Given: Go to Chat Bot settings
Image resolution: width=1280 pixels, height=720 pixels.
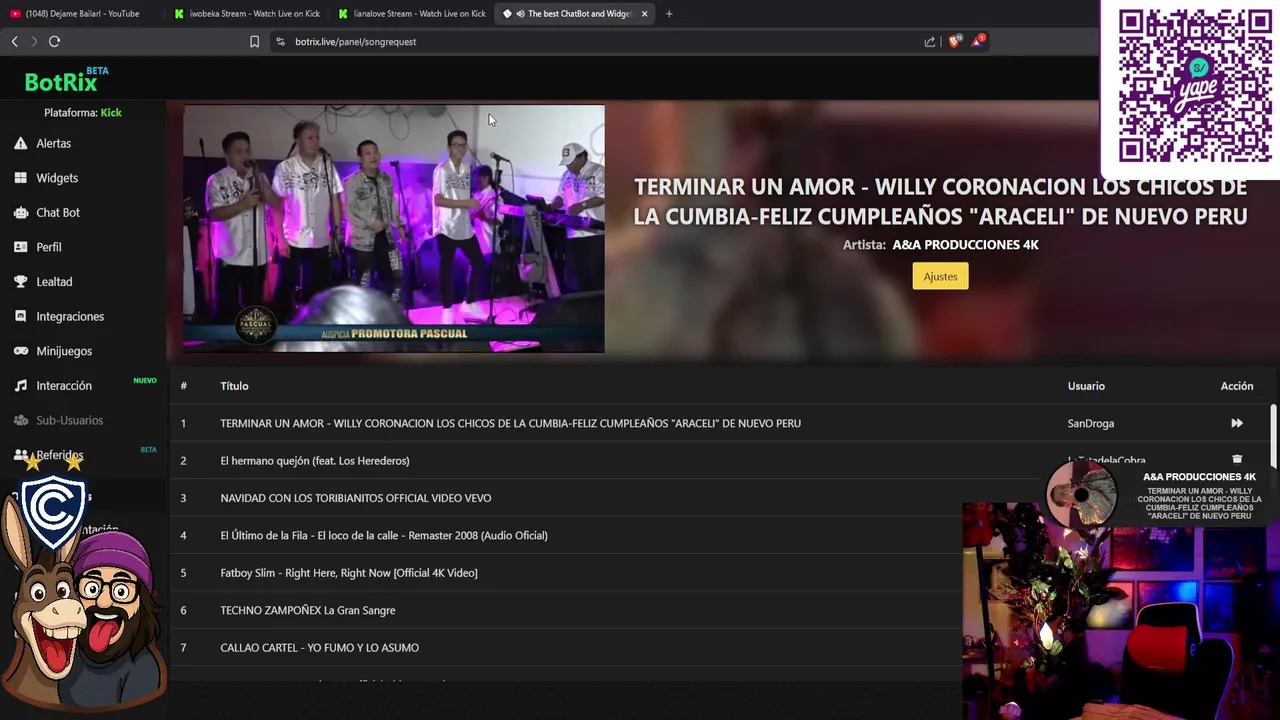Looking at the screenshot, I should pyautogui.click(x=57, y=212).
